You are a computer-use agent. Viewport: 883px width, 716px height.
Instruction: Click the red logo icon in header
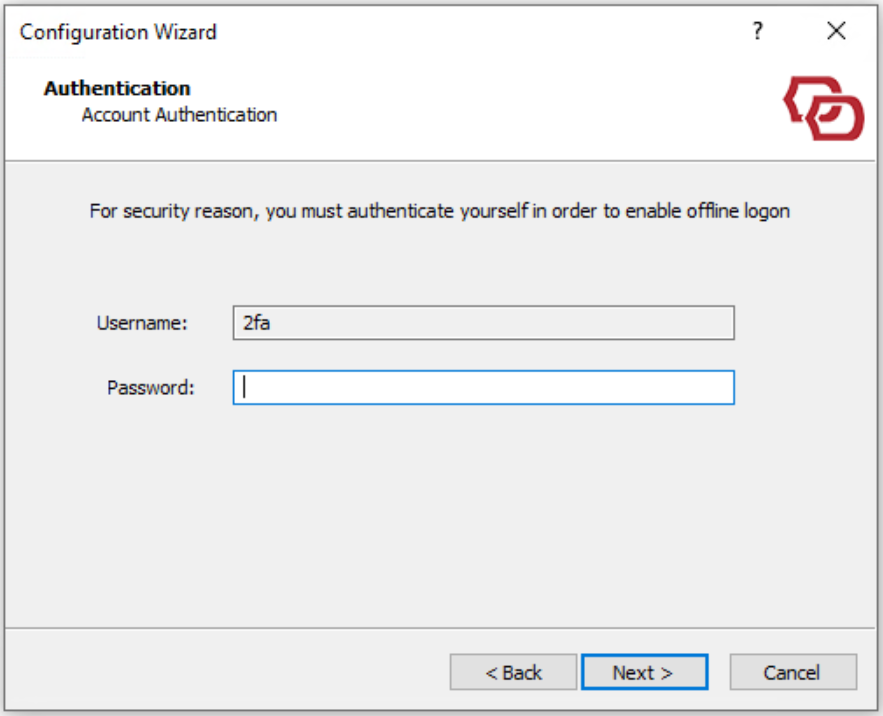coord(823,108)
